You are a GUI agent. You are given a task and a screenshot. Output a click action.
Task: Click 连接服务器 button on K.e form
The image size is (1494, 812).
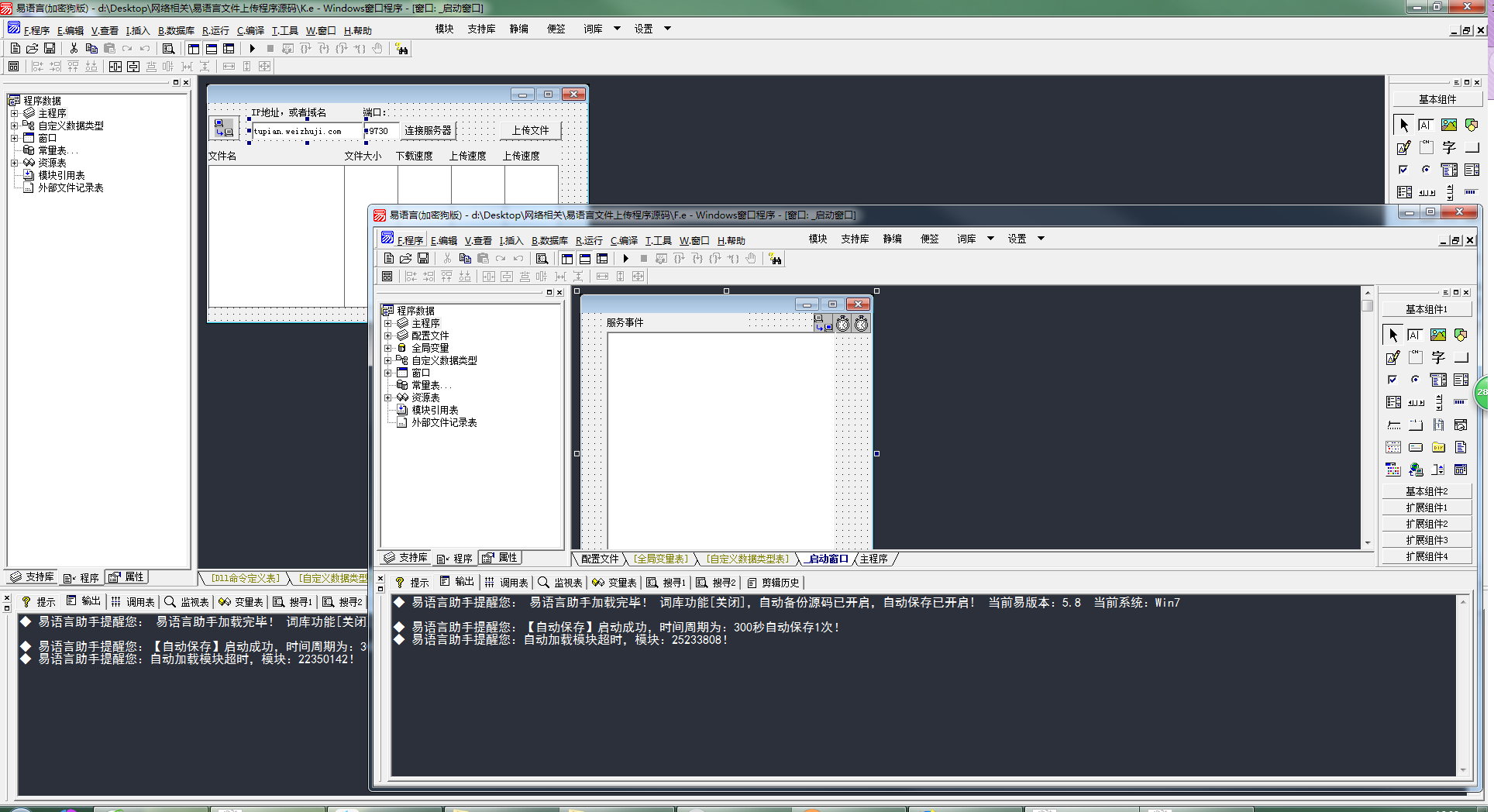tap(428, 130)
